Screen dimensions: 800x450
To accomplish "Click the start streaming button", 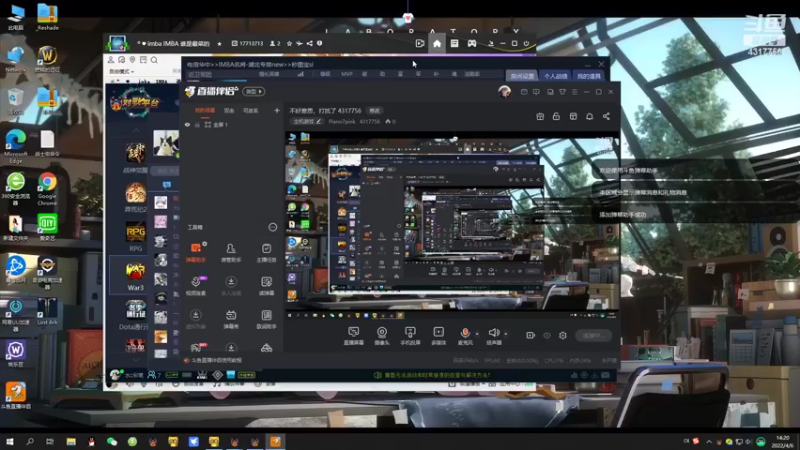I will pyautogui.click(x=593, y=335).
